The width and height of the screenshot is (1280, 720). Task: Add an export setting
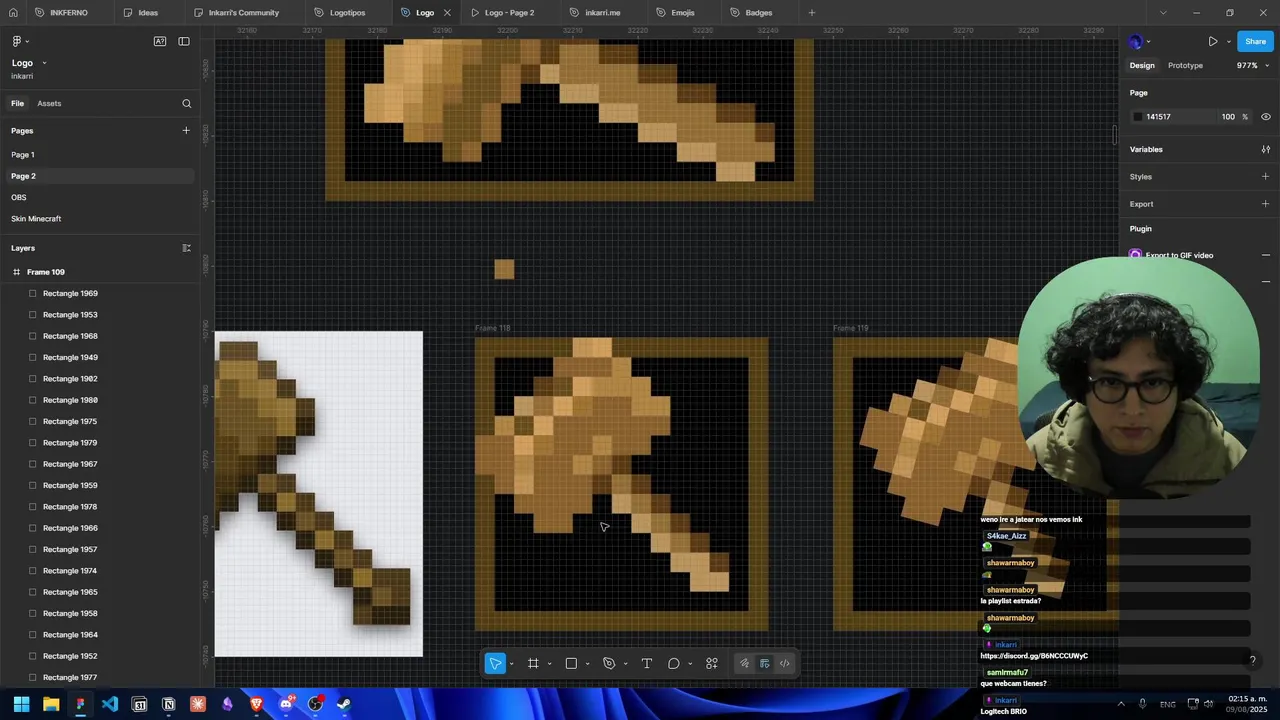pyautogui.click(x=1266, y=204)
